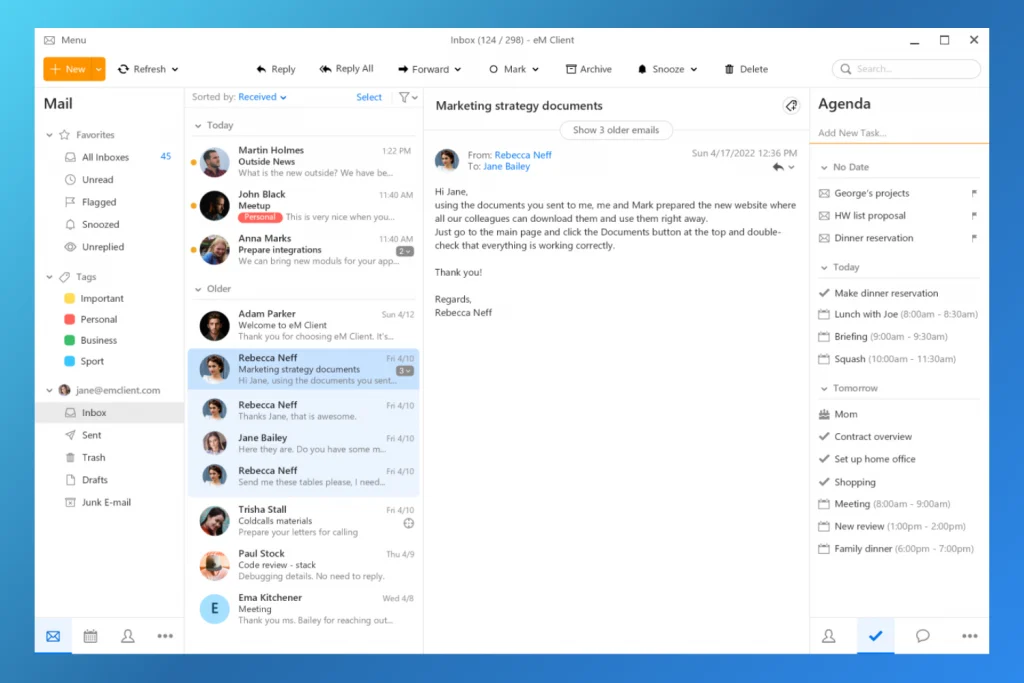
Task: Open the Flagged folder
Action: pyautogui.click(x=99, y=202)
